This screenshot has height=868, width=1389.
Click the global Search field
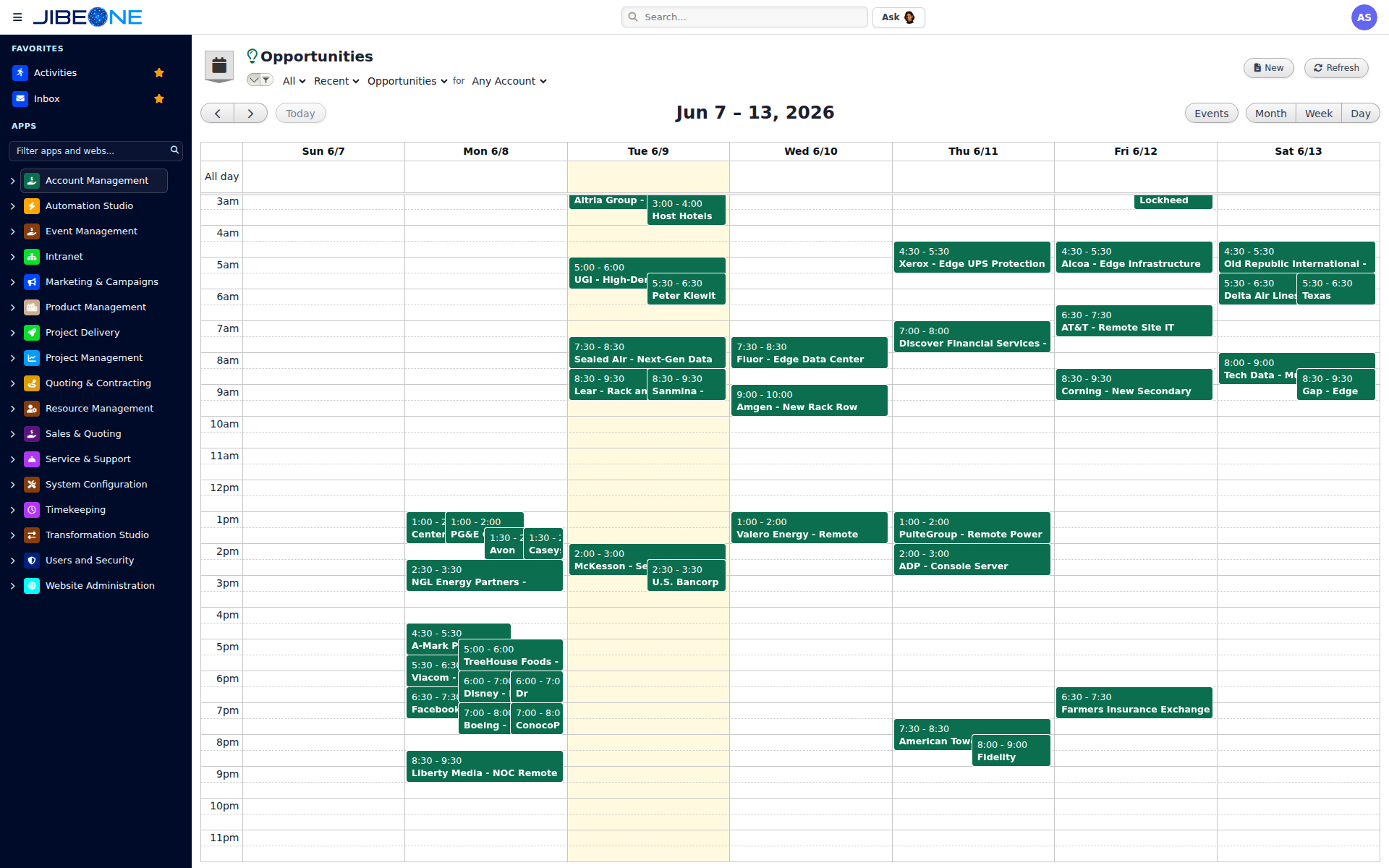click(x=744, y=17)
